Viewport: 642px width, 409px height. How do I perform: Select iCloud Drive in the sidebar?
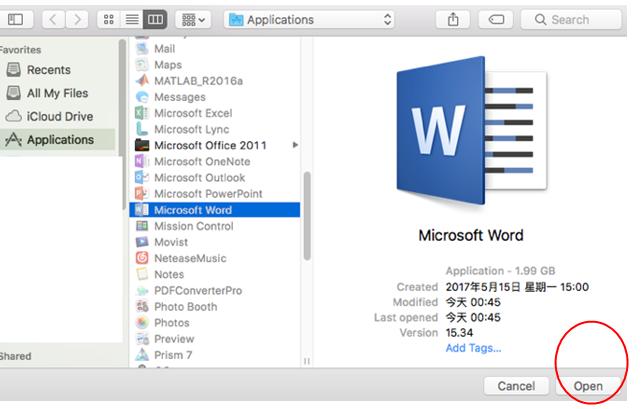coord(60,117)
